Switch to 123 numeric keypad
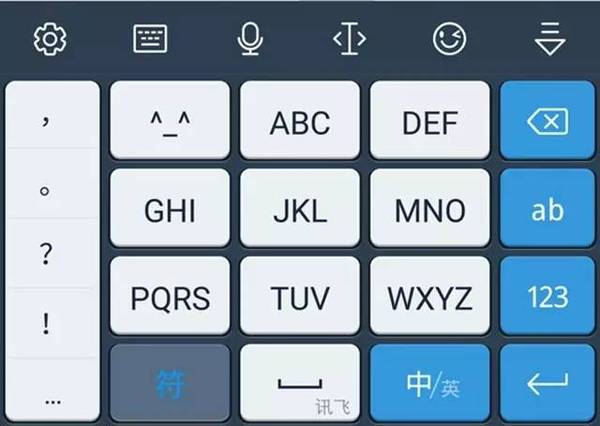 point(548,296)
